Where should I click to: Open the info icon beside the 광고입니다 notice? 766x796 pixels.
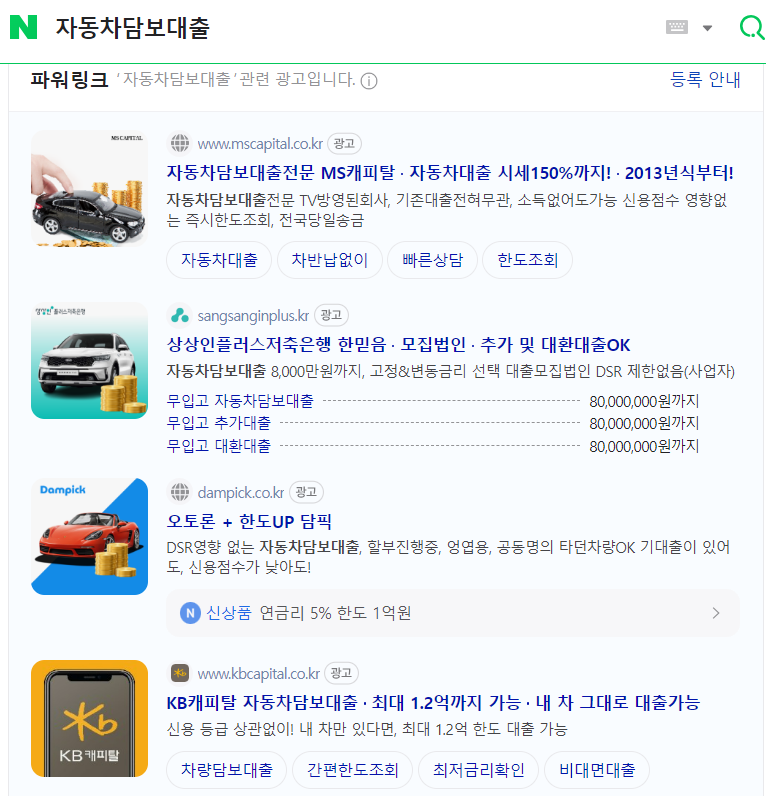click(369, 81)
